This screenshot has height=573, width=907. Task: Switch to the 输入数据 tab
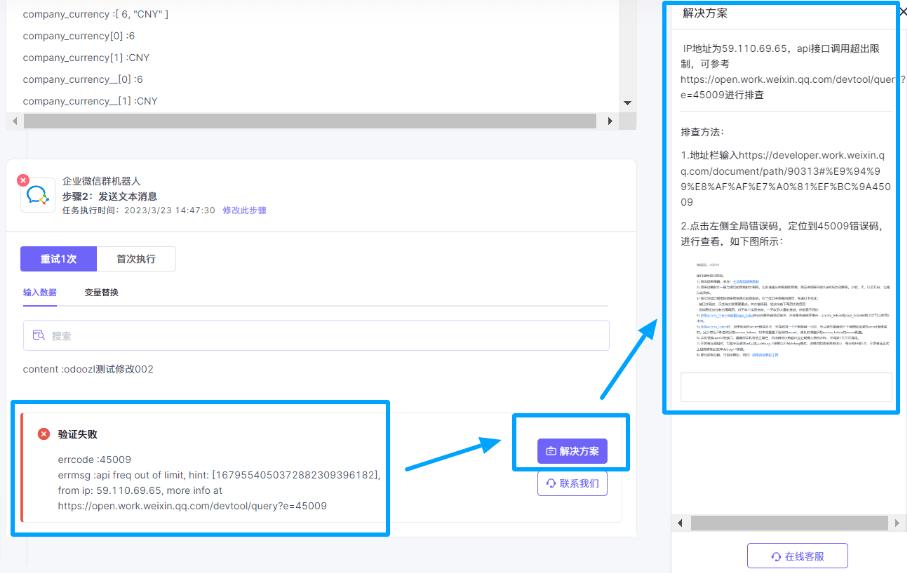click(x=39, y=292)
